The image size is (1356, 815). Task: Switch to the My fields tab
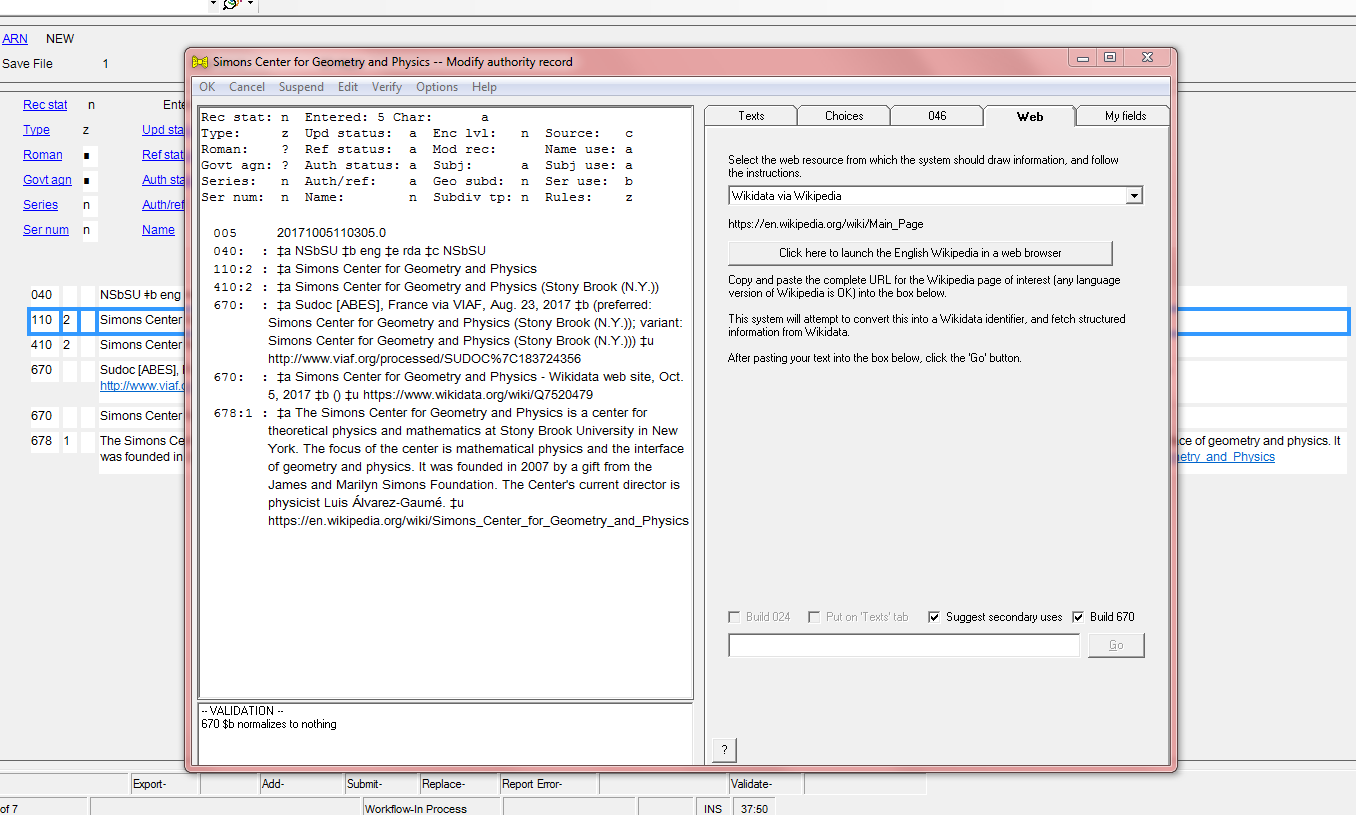[x=1125, y=116]
